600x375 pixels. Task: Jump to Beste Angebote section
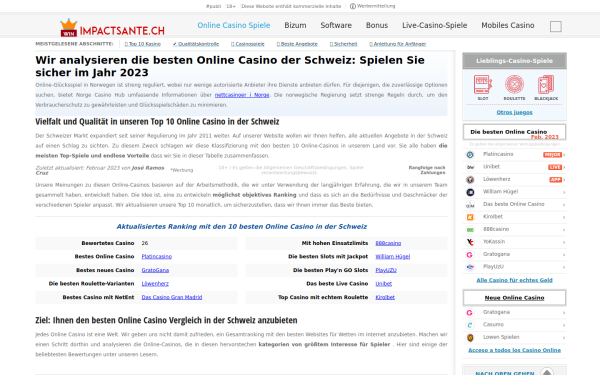coord(297,44)
